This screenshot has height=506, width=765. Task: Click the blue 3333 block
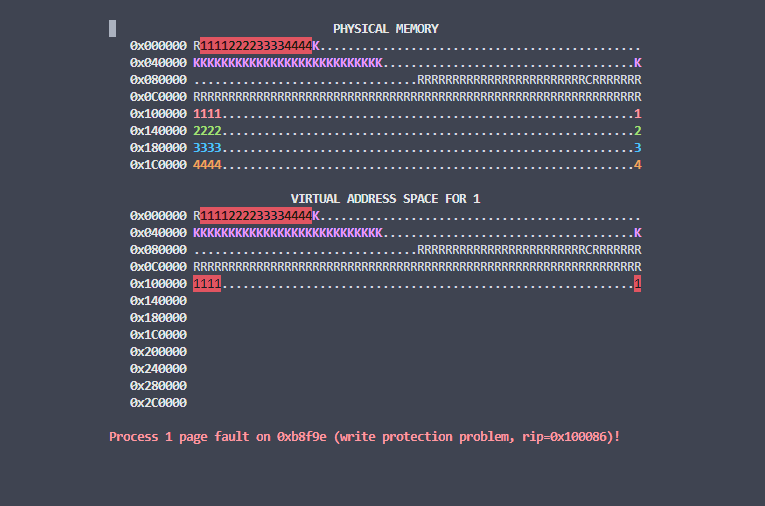(x=207, y=148)
